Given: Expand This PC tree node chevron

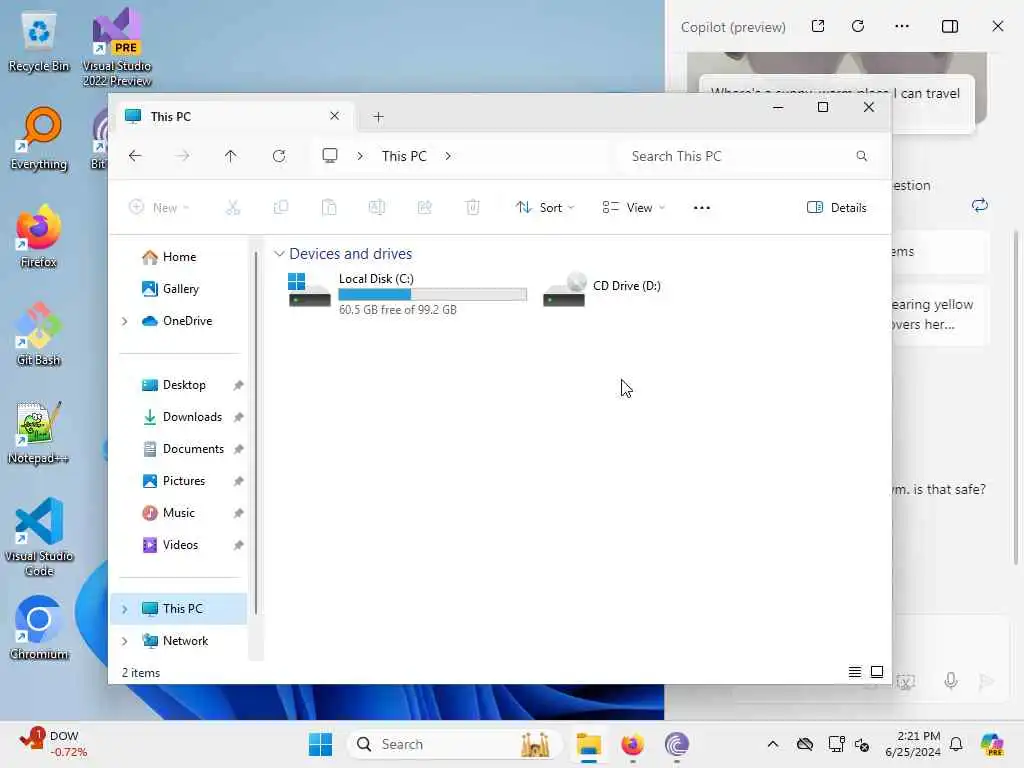Looking at the screenshot, I should (125, 609).
